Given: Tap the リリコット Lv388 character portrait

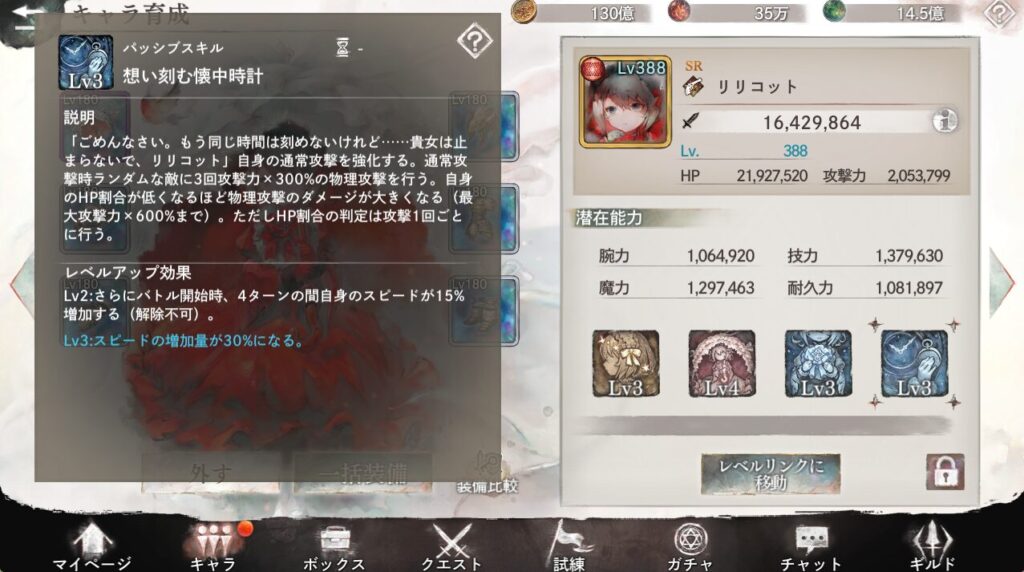Looking at the screenshot, I should pyautogui.click(x=625, y=102).
